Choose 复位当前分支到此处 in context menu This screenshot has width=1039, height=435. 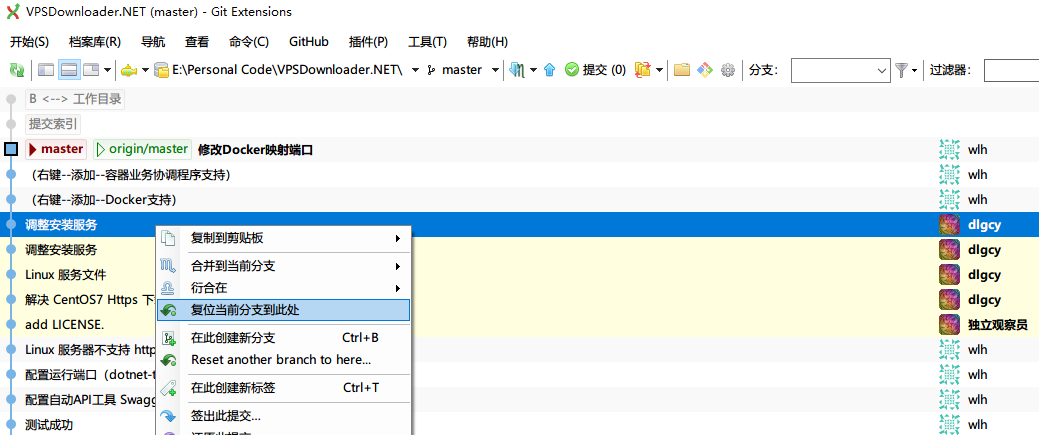284,310
